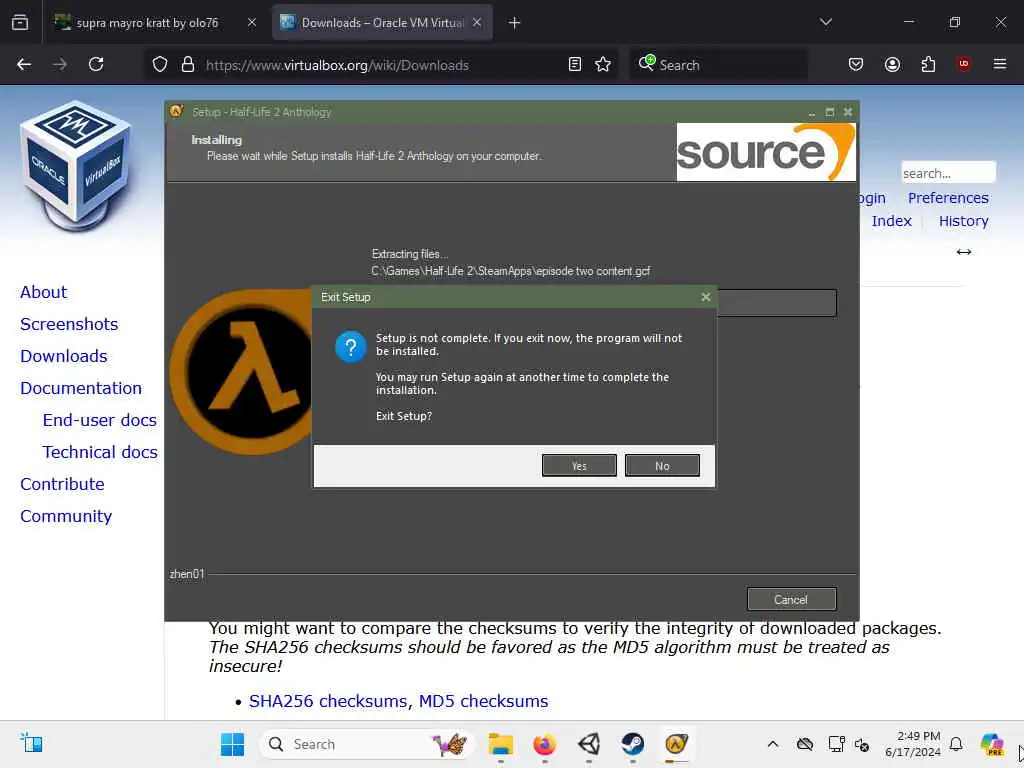
Task: Open the Documentation sidebar link
Action: (81, 388)
